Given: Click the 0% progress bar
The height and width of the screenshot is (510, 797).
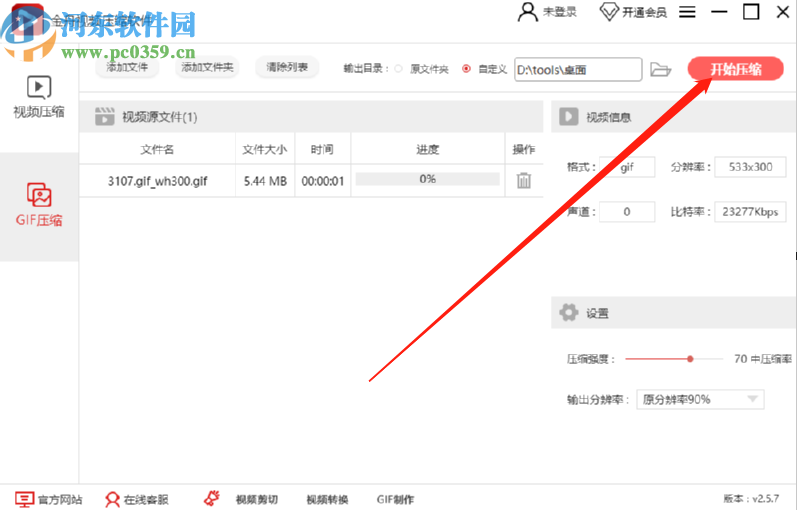Looking at the screenshot, I should tap(427, 179).
